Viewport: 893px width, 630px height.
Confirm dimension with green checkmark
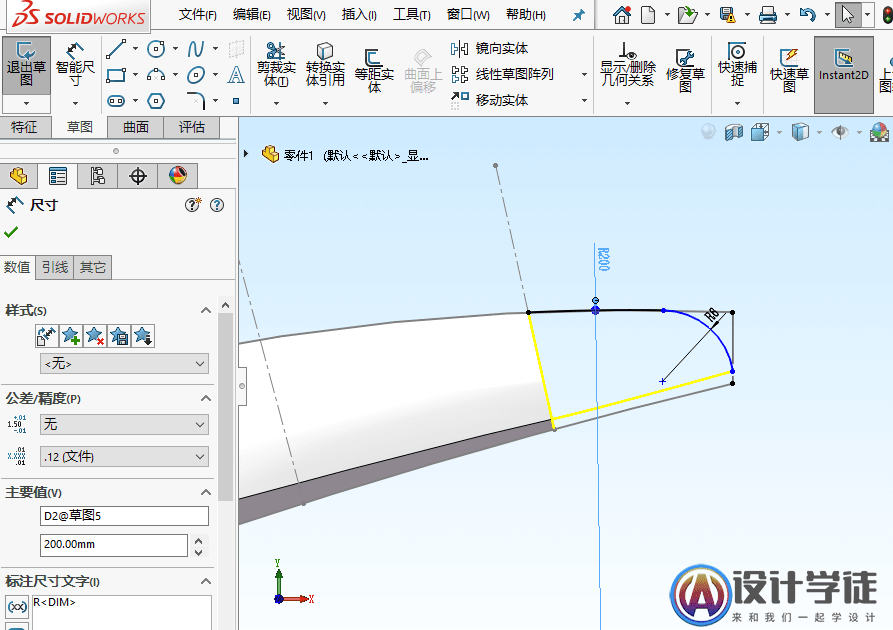pyautogui.click(x=11, y=232)
